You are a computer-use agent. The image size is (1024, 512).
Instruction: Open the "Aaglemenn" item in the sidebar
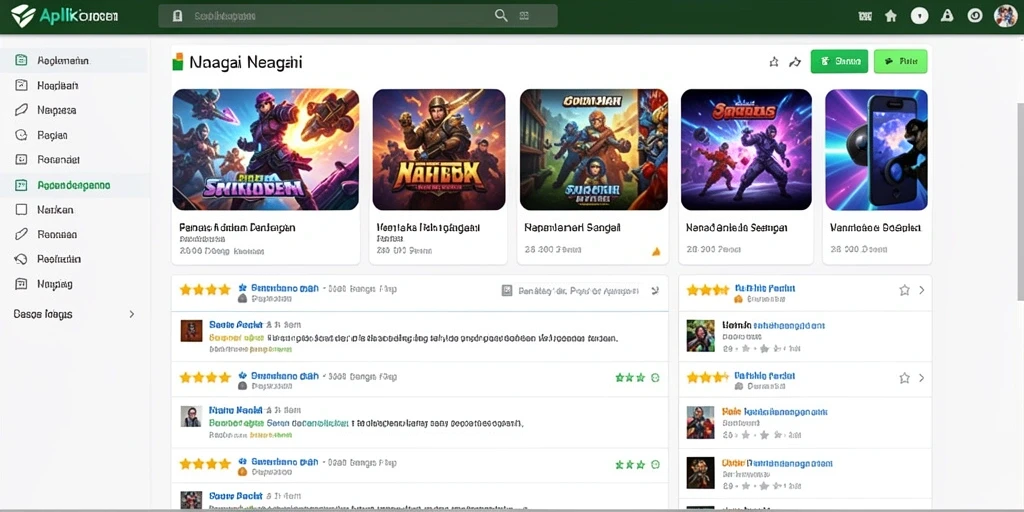tap(75, 60)
